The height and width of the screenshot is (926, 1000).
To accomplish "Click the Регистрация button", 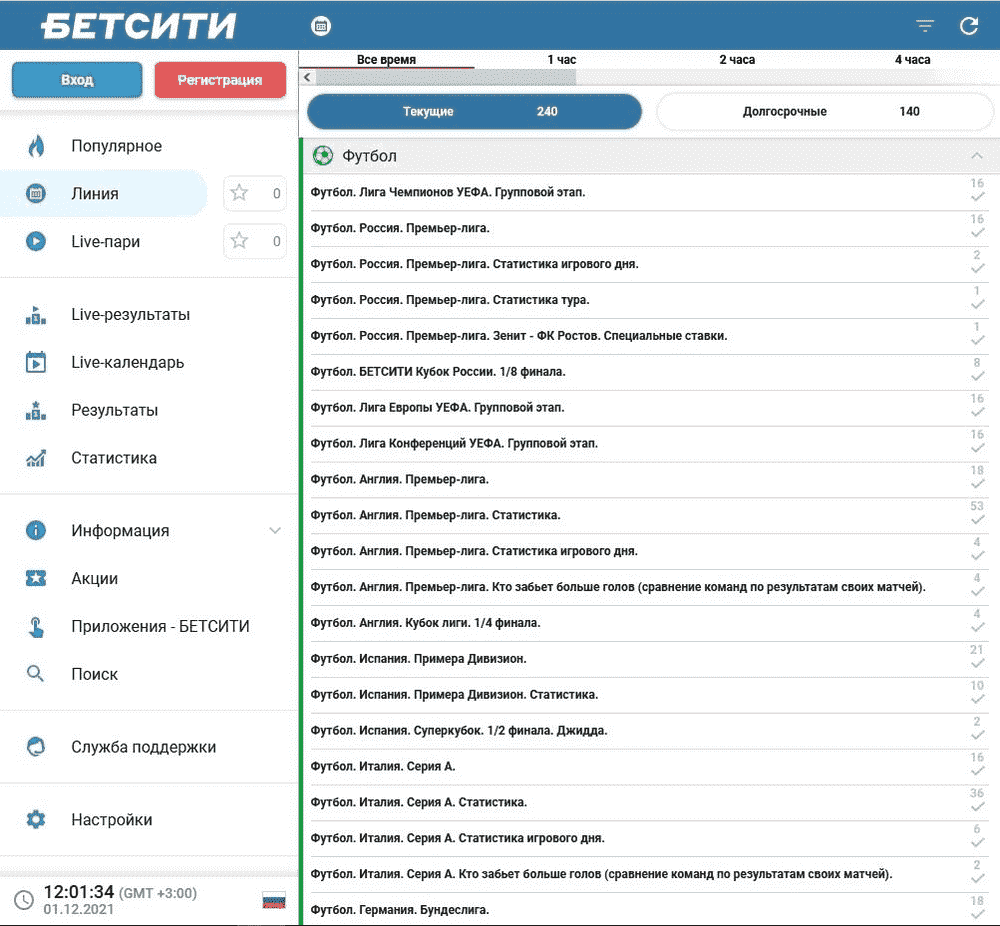I will 220,80.
